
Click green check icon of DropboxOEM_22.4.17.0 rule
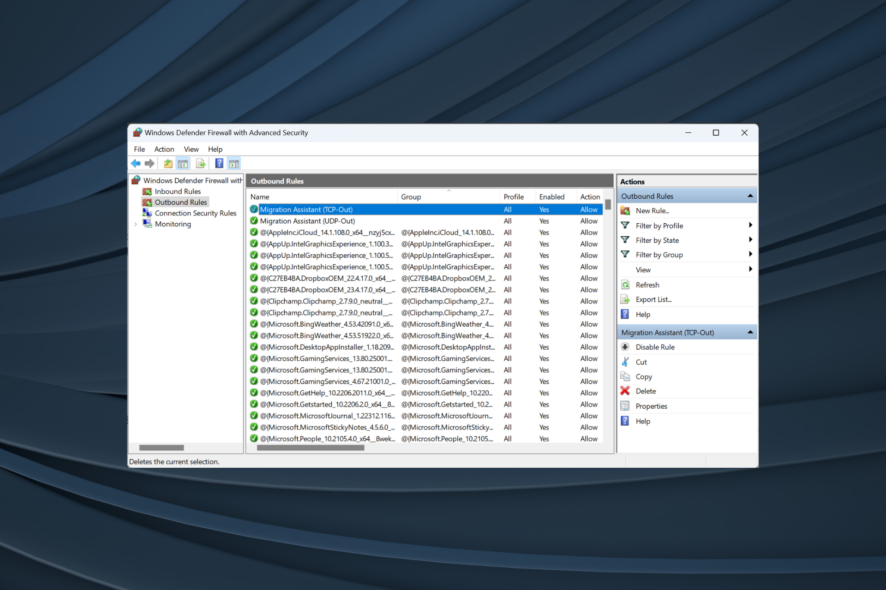pyautogui.click(x=254, y=278)
